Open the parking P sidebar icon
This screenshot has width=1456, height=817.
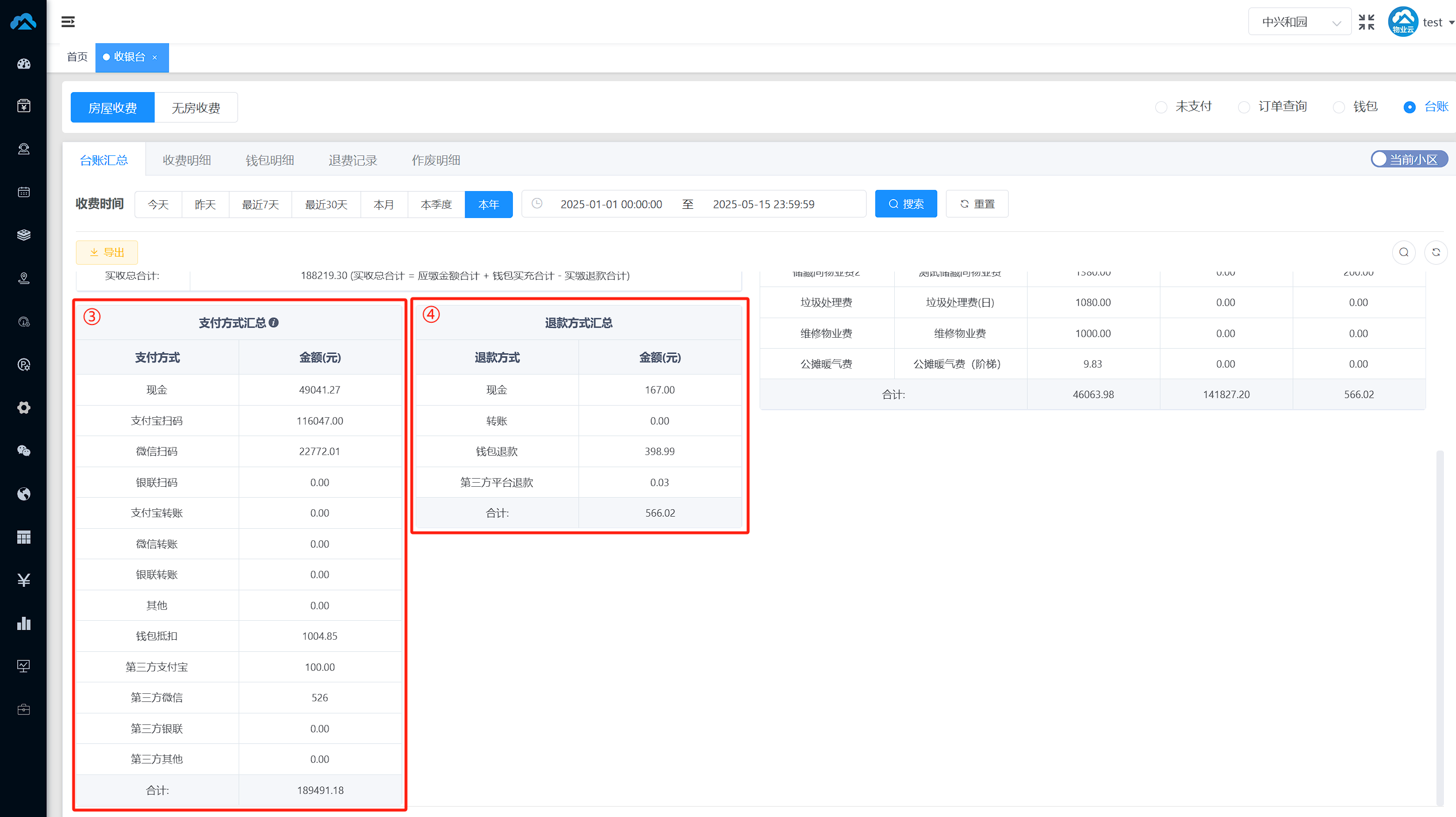coord(24,365)
